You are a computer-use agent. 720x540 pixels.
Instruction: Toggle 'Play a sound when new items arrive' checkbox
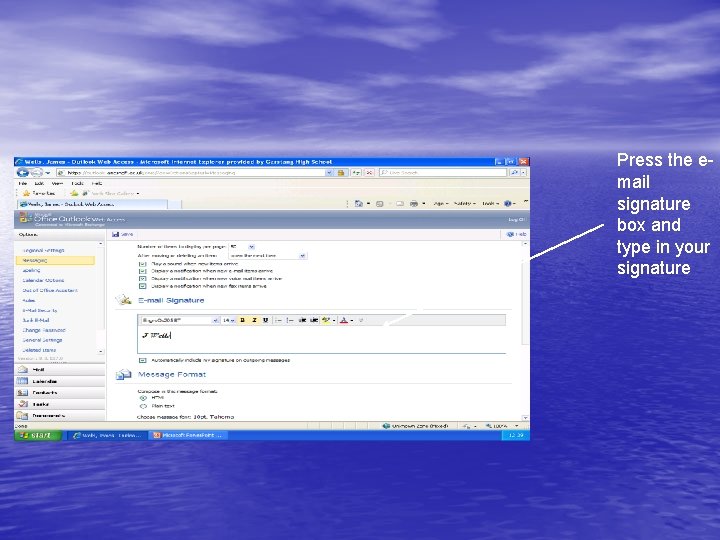point(142,264)
